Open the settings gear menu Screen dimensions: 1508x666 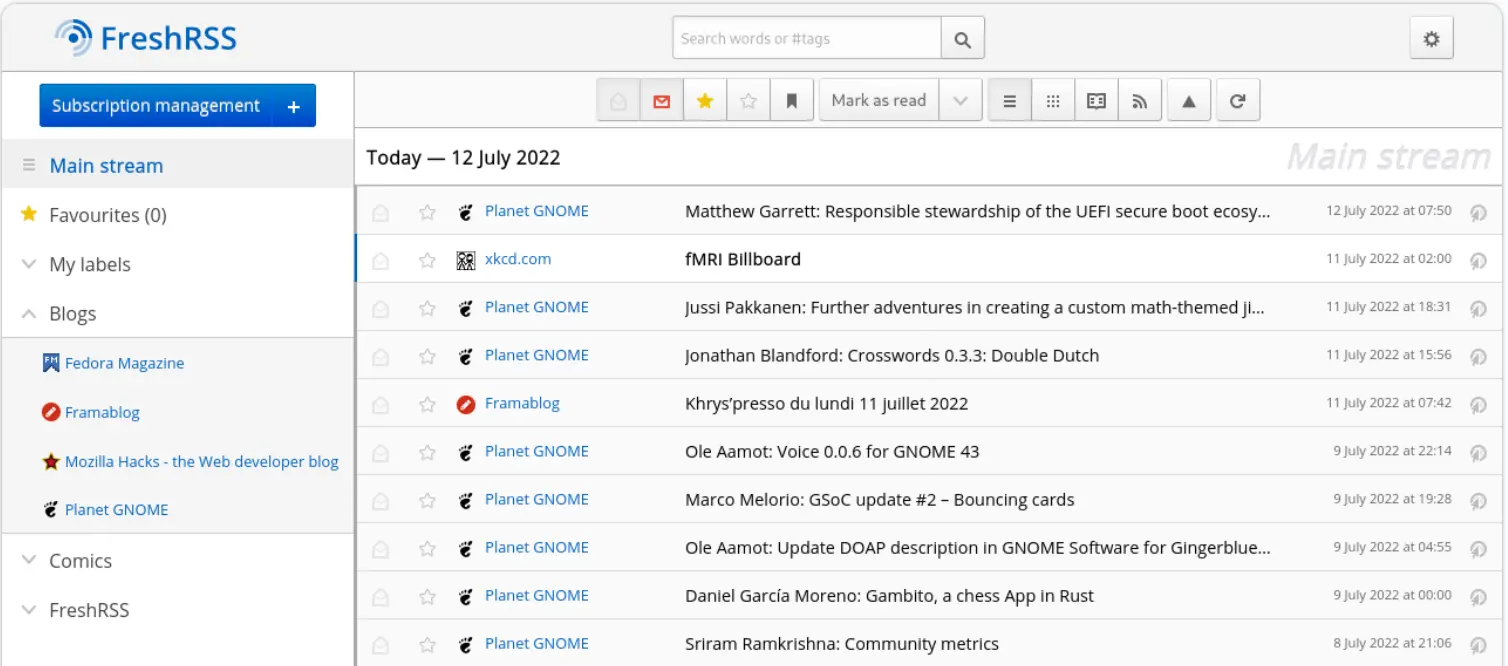point(1431,39)
